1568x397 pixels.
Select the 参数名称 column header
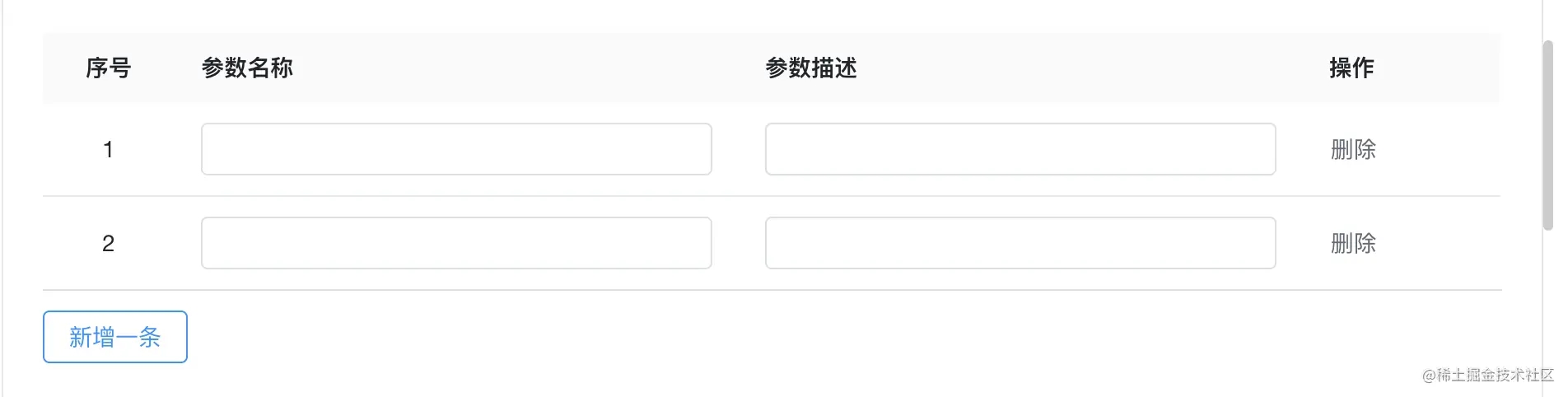coord(247,68)
